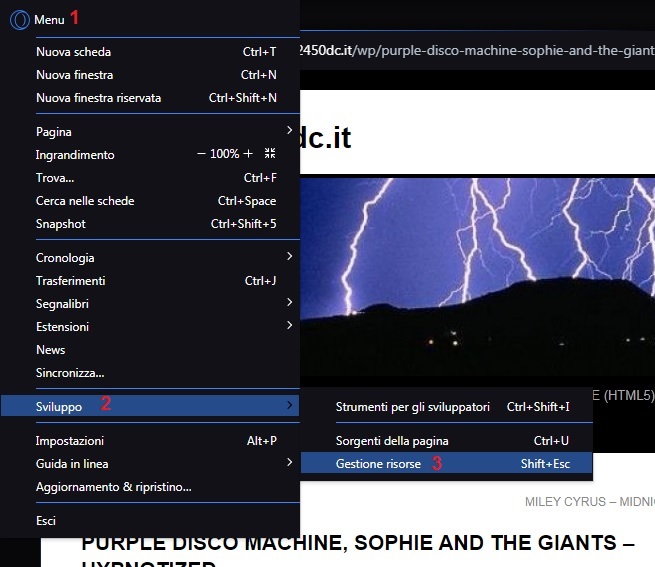Image resolution: width=655 pixels, height=567 pixels.
Task: Select Aggiornamento & ripristino...
Action: point(150,486)
